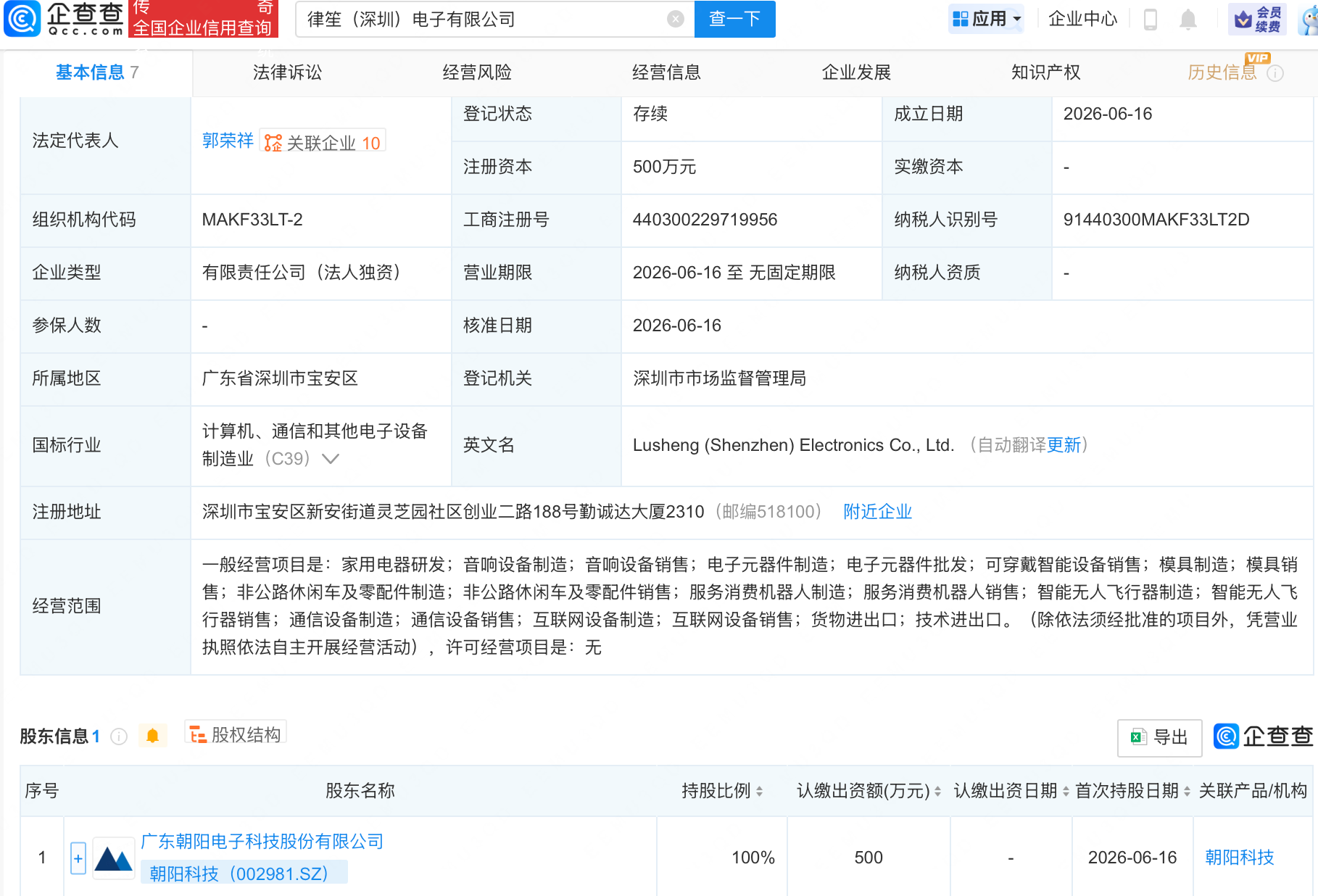Click 更新 link beside English name
The width and height of the screenshot is (1318, 896).
click(x=1063, y=445)
